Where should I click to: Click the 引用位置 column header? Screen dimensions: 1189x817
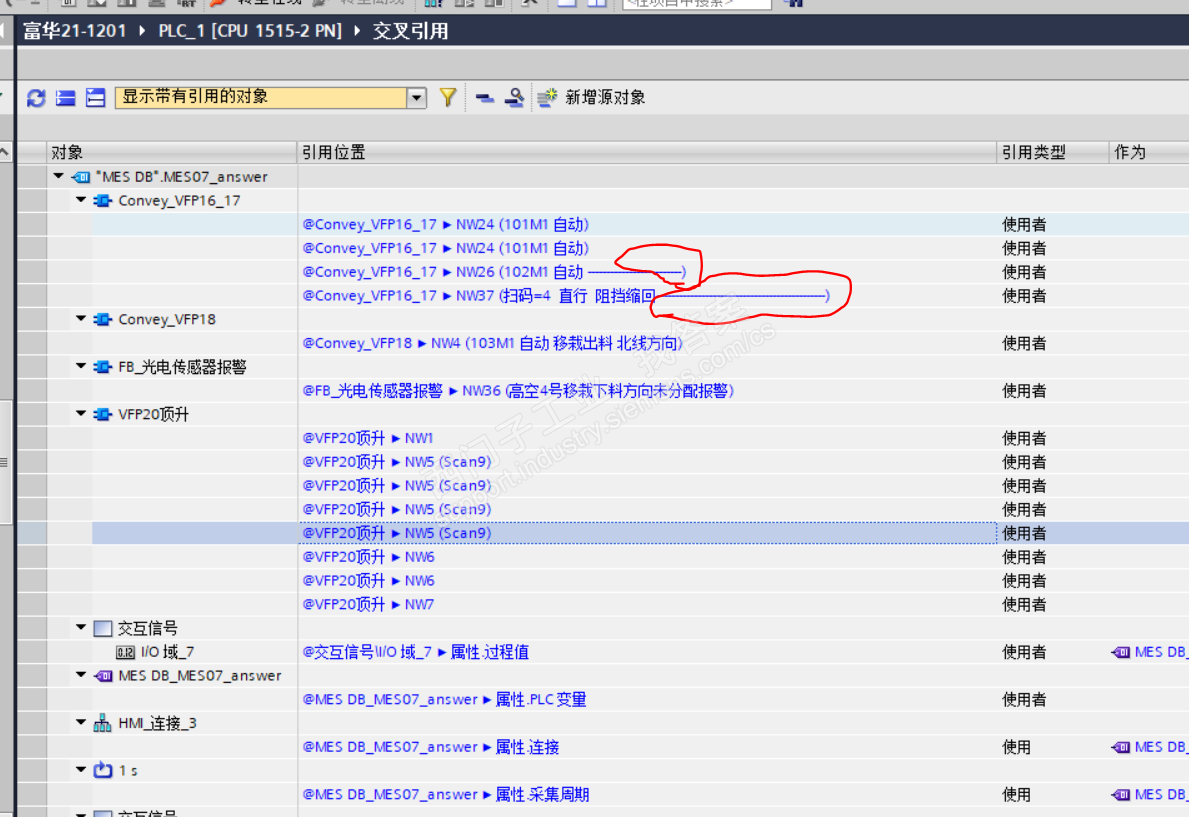(646, 152)
